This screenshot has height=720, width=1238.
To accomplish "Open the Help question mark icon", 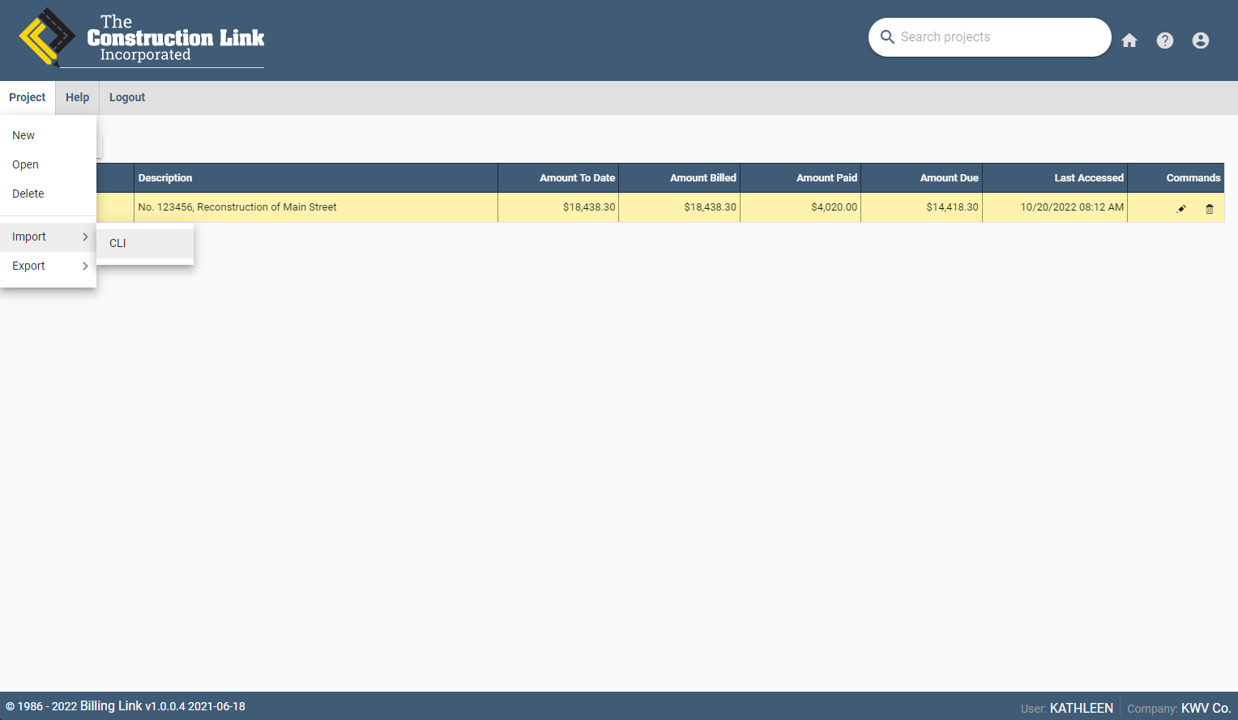I will coord(1165,40).
